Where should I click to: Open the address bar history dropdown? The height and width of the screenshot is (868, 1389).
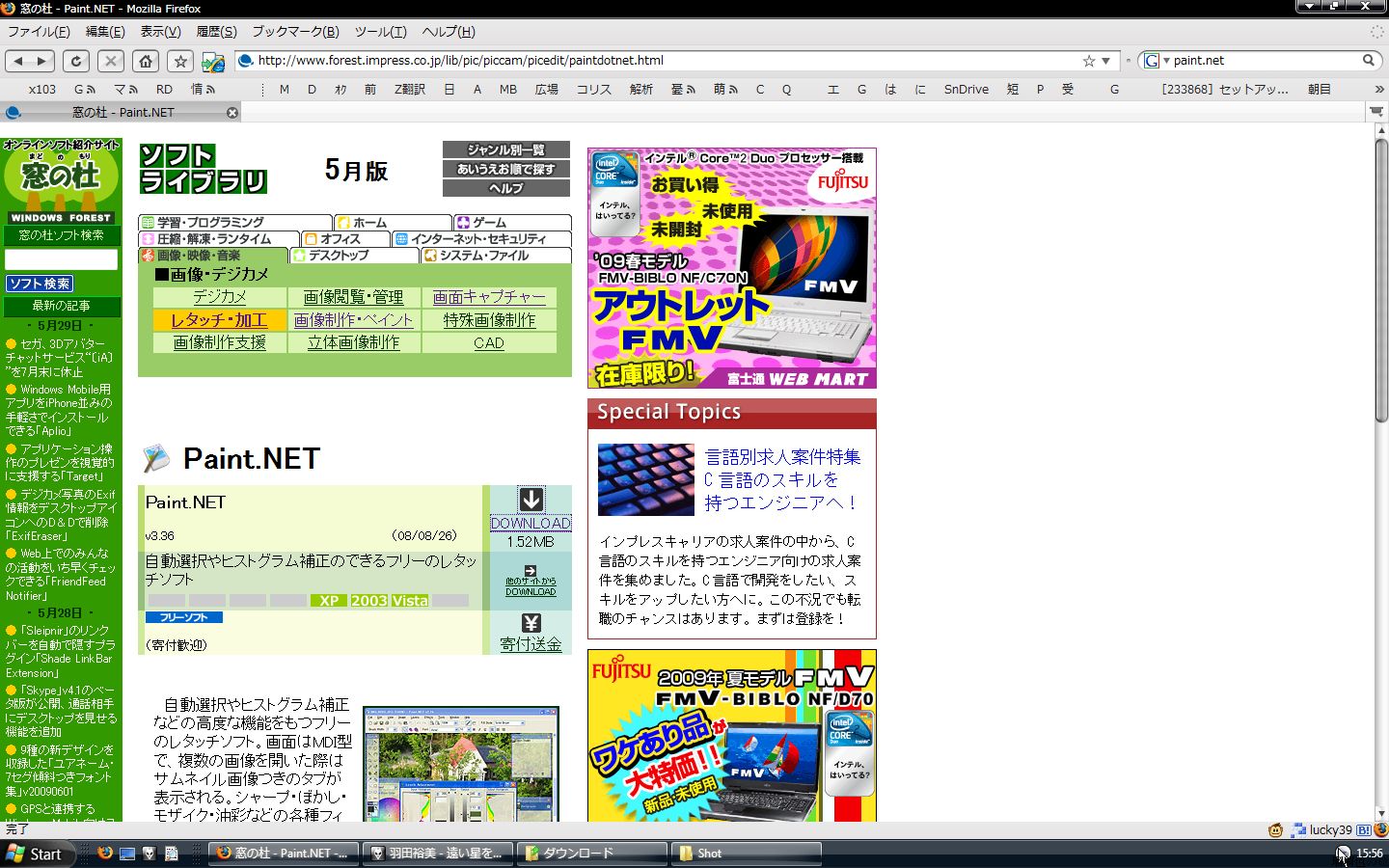[1105, 61]
